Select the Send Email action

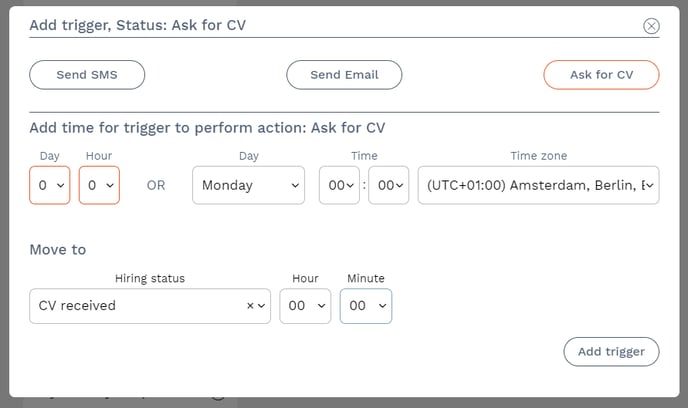(344, 75)
